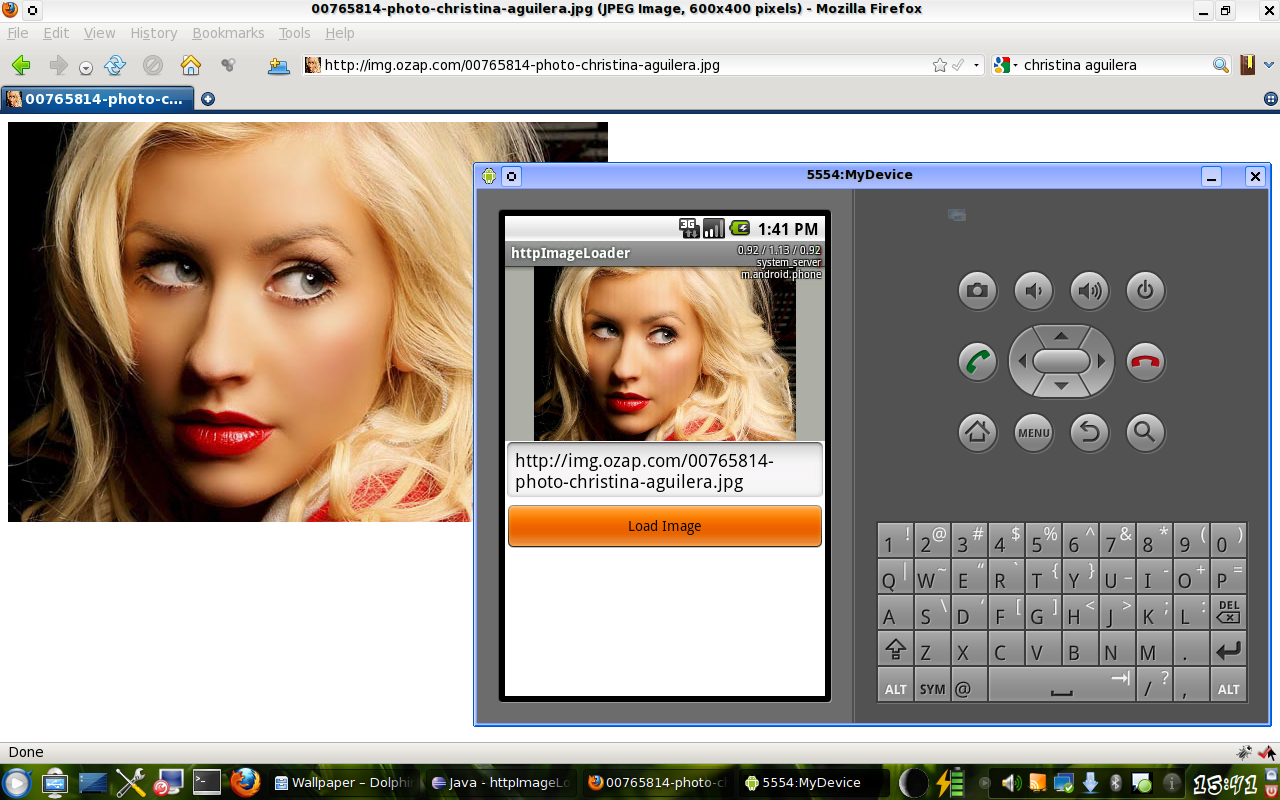
Task: Open the Edit menu
Action: [x=56, y=33]
